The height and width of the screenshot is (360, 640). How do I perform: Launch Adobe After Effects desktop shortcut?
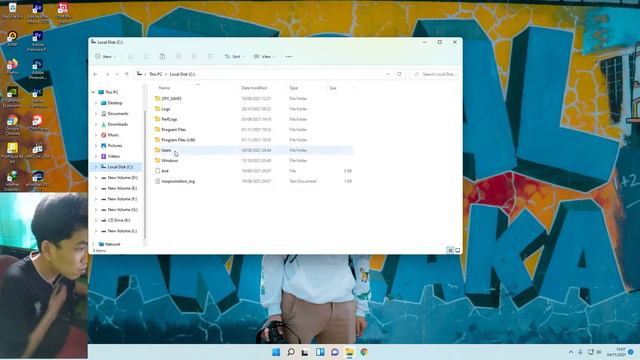click(x=38, y=12)
